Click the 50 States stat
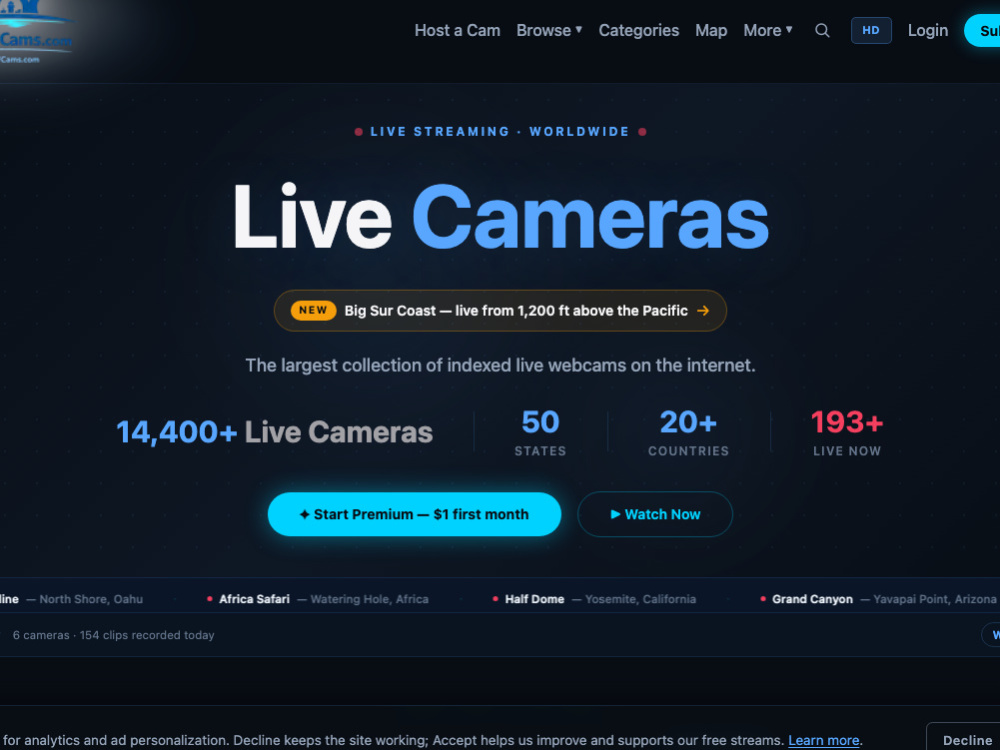Viewport: 1000px width, 750px height. 540,432
